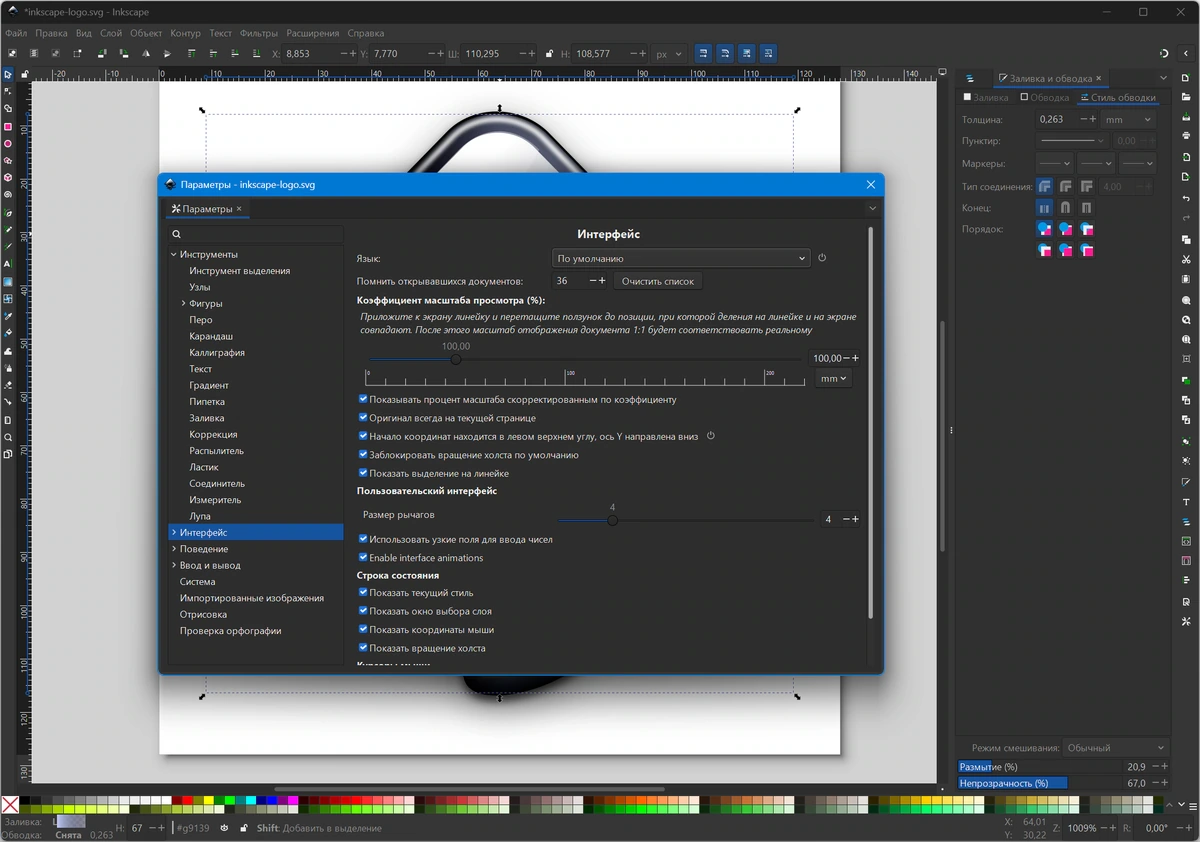This screenshot has height=842, width=1200.
Task: Reset language setting with the circular icon
Action: click(x=822, y=258)
